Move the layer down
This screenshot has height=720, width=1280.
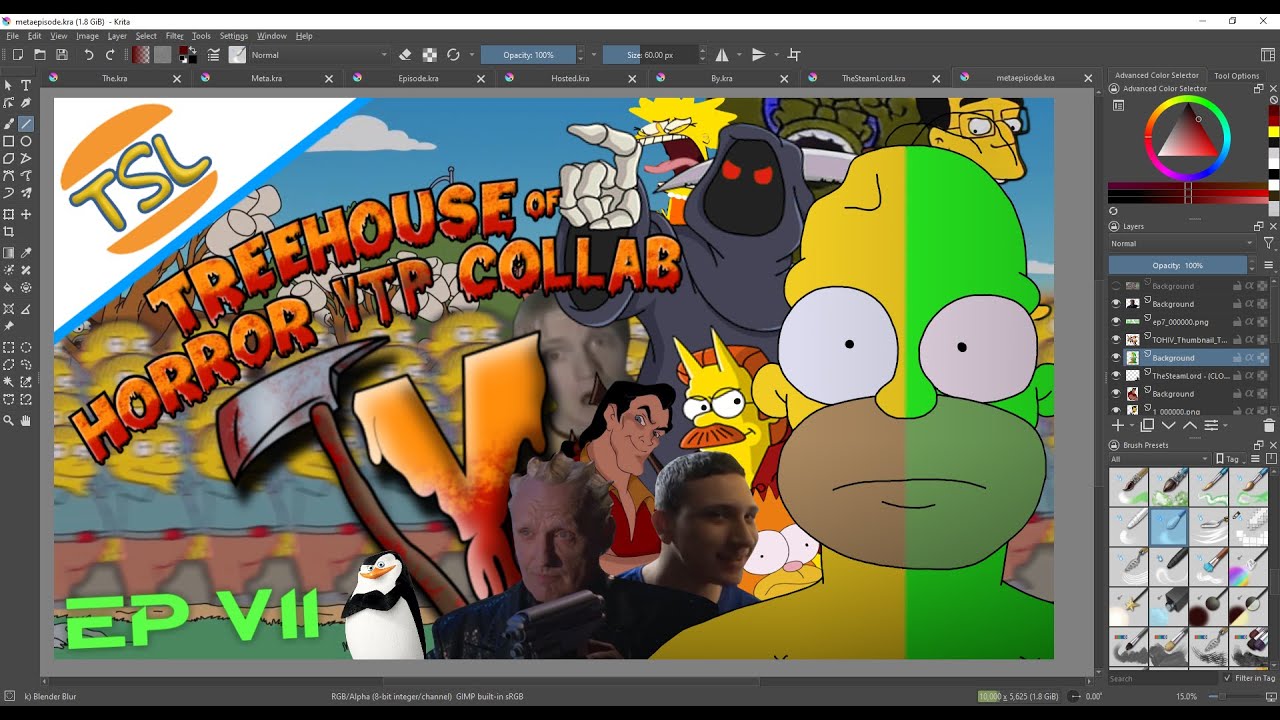pos(1168,426)
